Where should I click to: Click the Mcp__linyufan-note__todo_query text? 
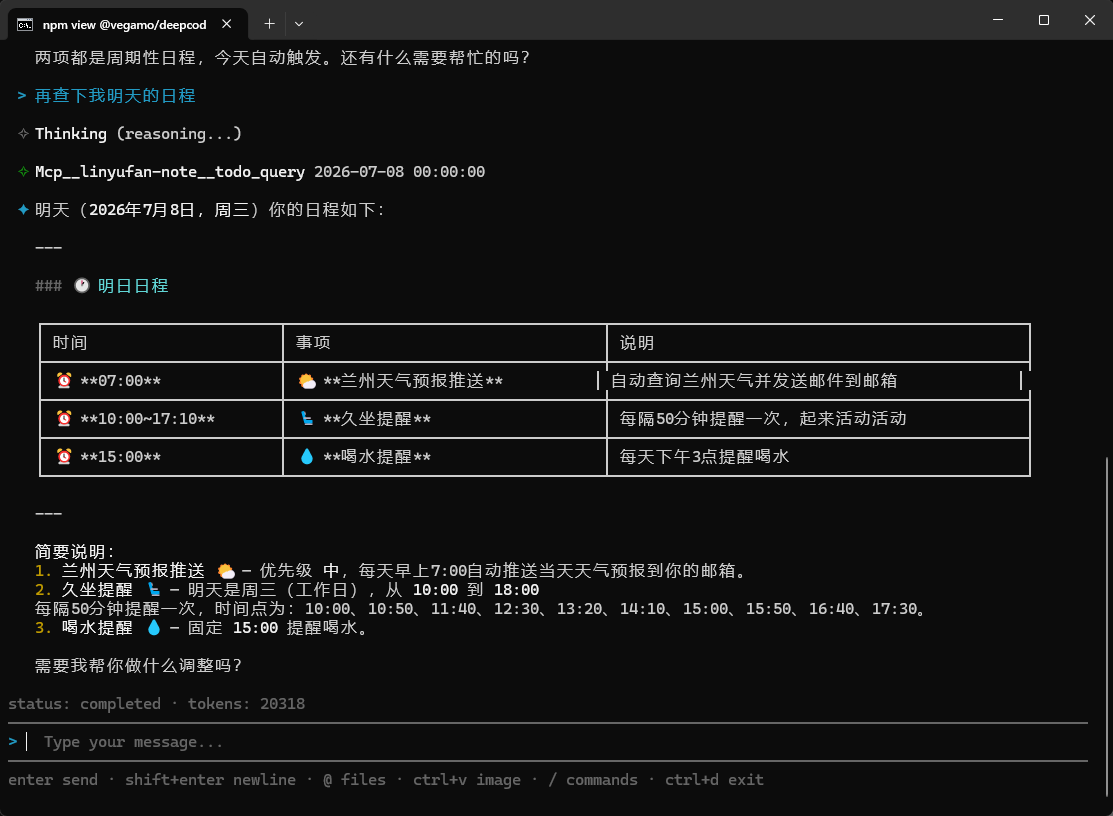[170, 172]
